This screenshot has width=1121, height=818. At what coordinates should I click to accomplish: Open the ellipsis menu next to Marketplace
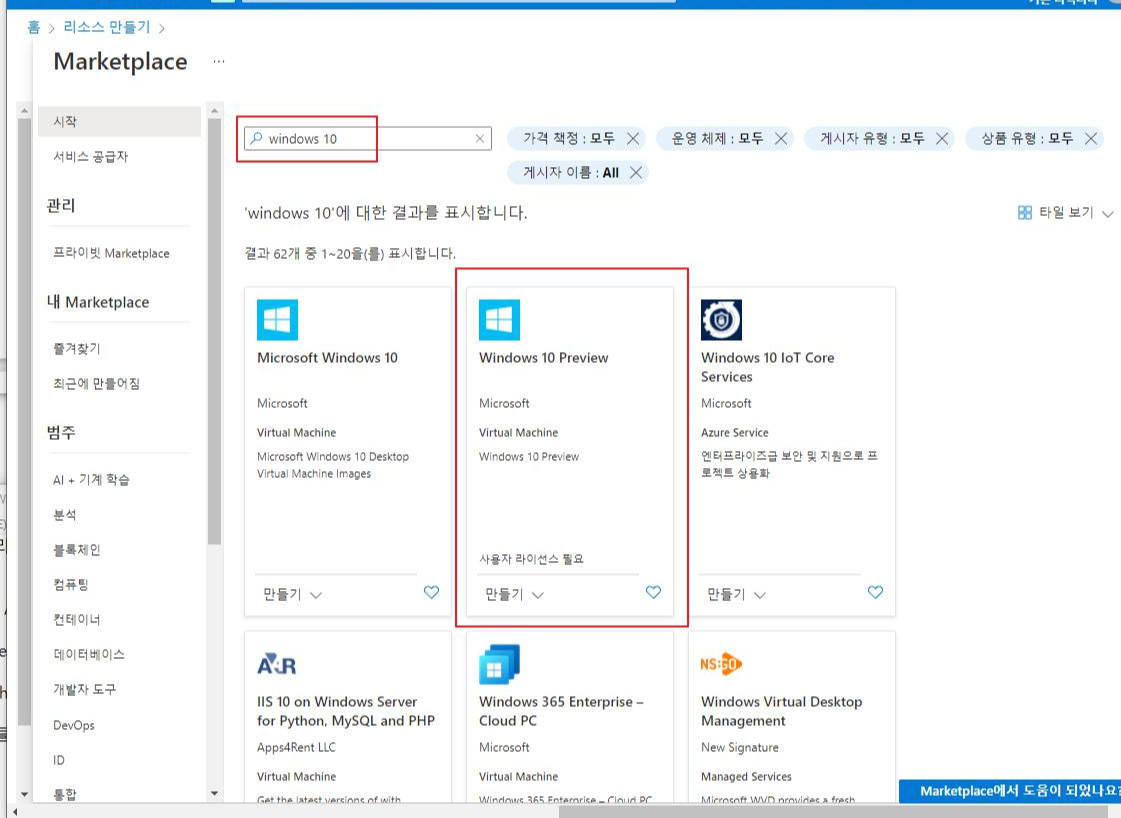pos(219,61)
